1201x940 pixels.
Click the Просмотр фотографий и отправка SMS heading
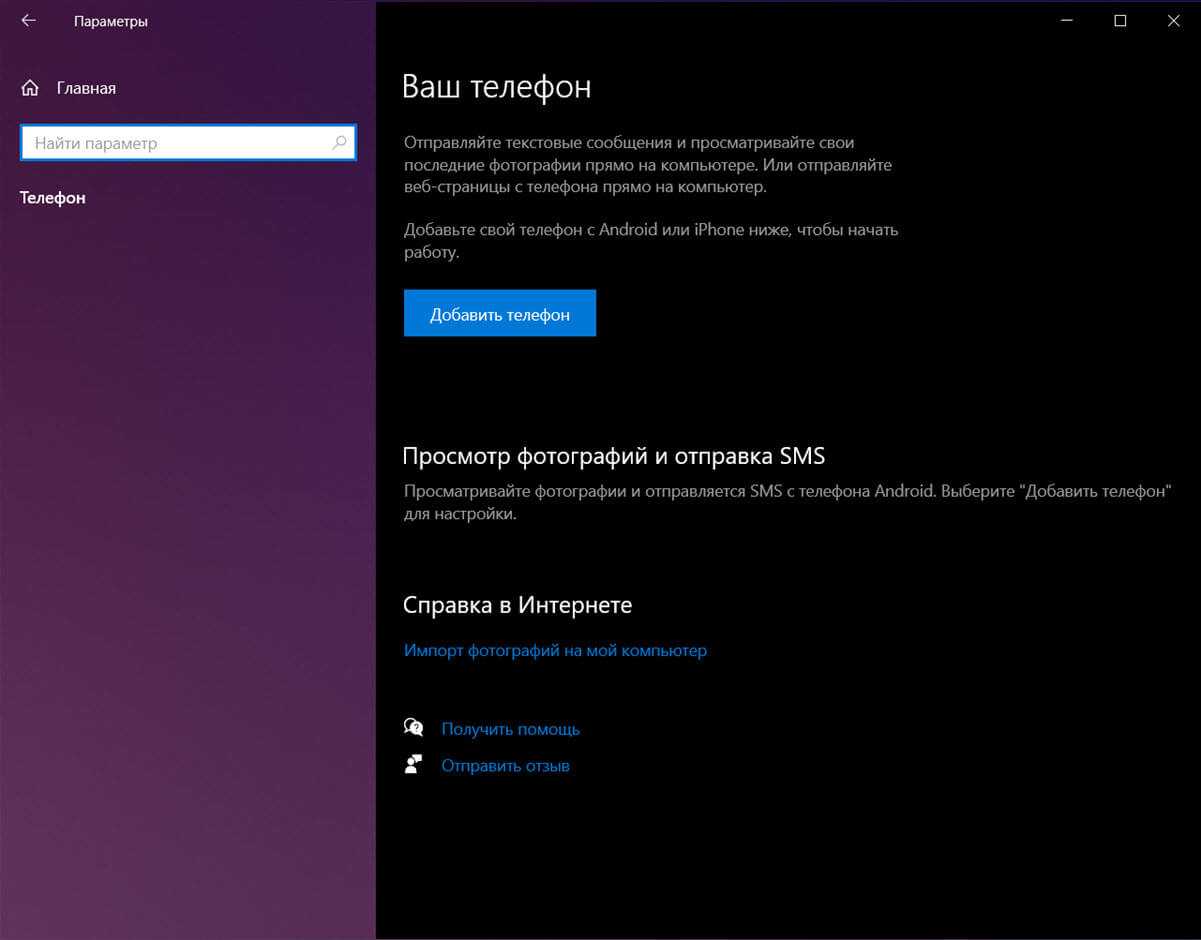tap(613, 456)
